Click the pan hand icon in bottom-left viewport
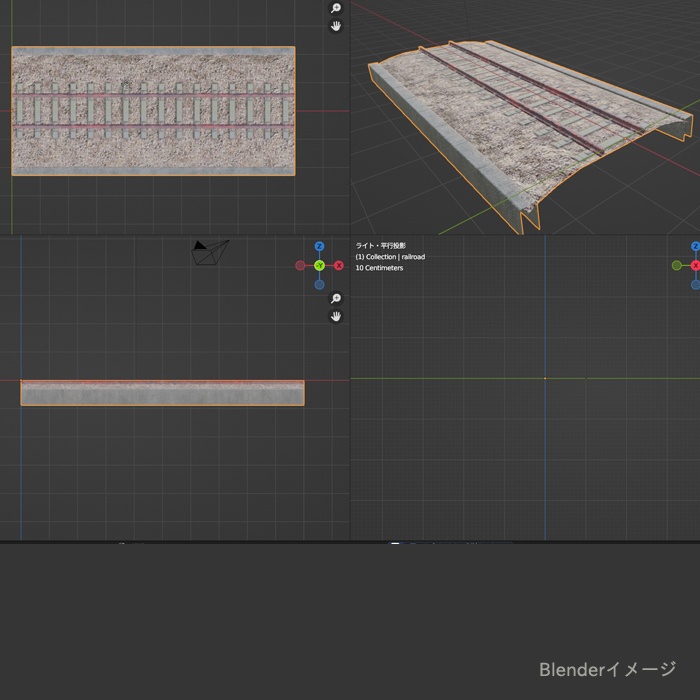The image size is (700, 700). point(336,317)
